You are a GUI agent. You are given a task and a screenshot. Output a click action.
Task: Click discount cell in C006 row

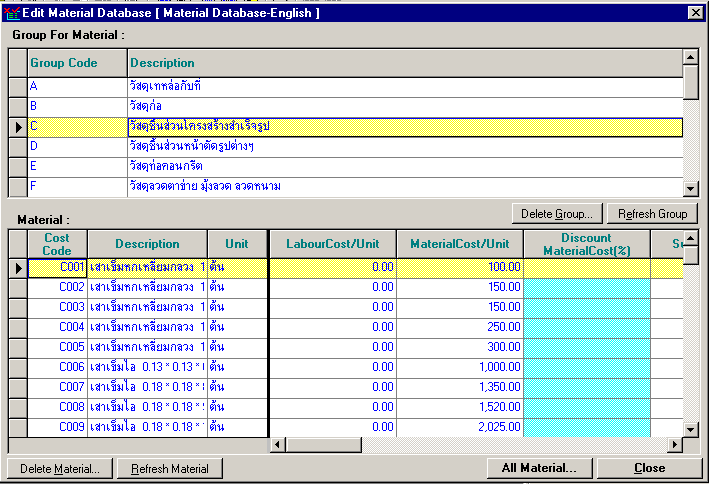coord(587,367)
